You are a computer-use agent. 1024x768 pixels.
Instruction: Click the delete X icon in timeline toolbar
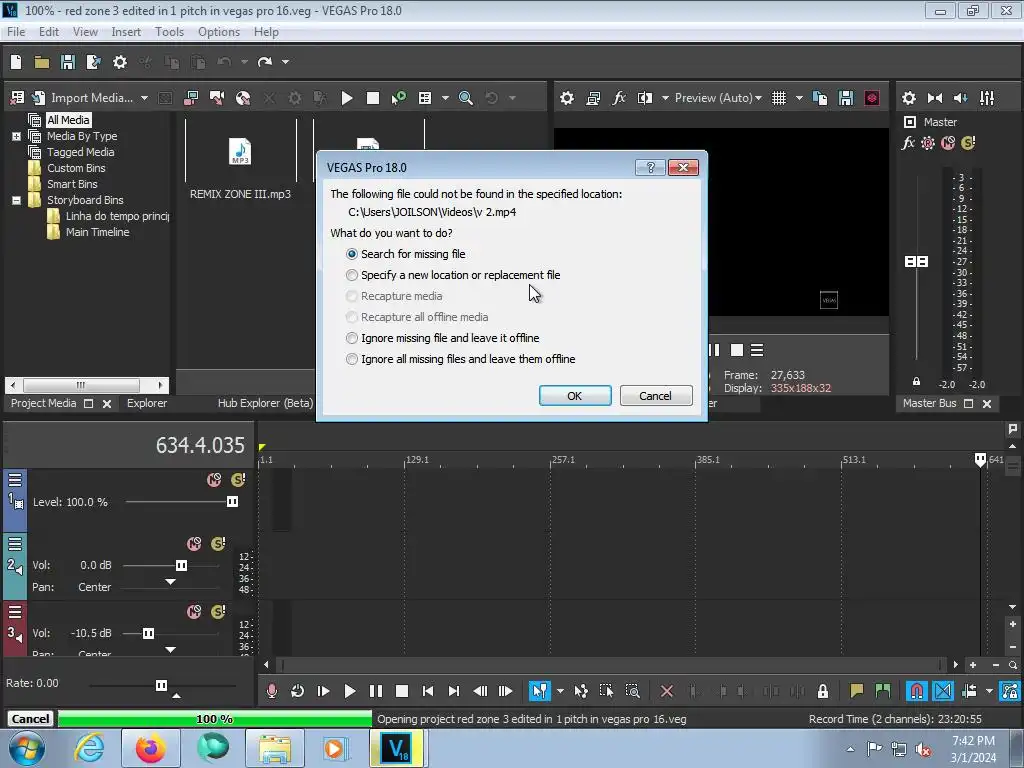click(667, 691)
